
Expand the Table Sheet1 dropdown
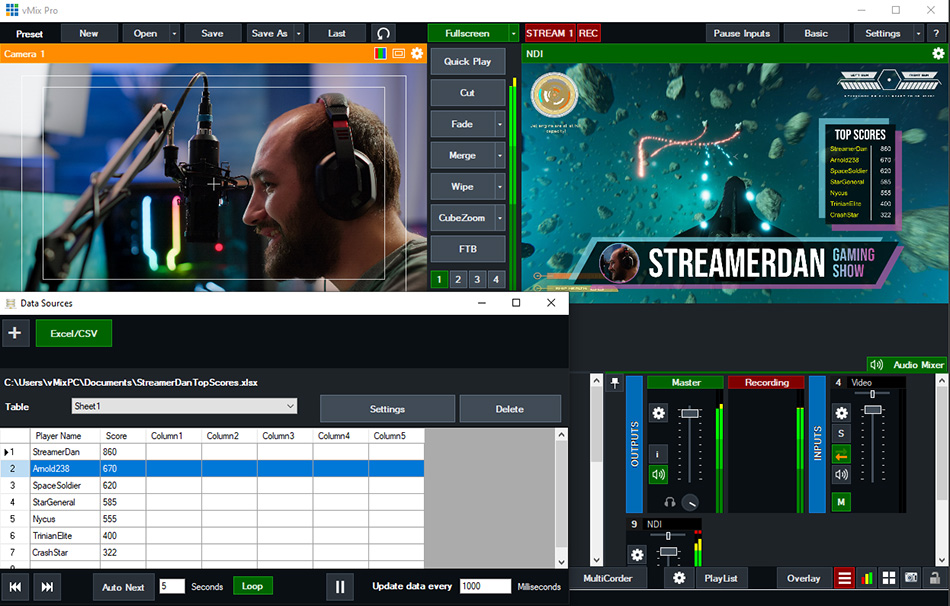tap(290, 406)
